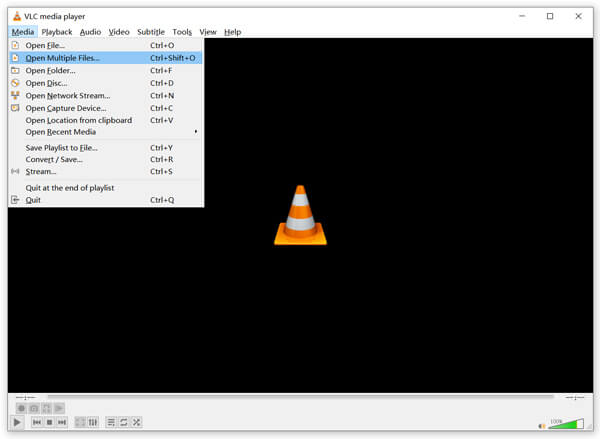Choose Open Location from clipboard
Screen dimensions: 600x439
[105, 120]
